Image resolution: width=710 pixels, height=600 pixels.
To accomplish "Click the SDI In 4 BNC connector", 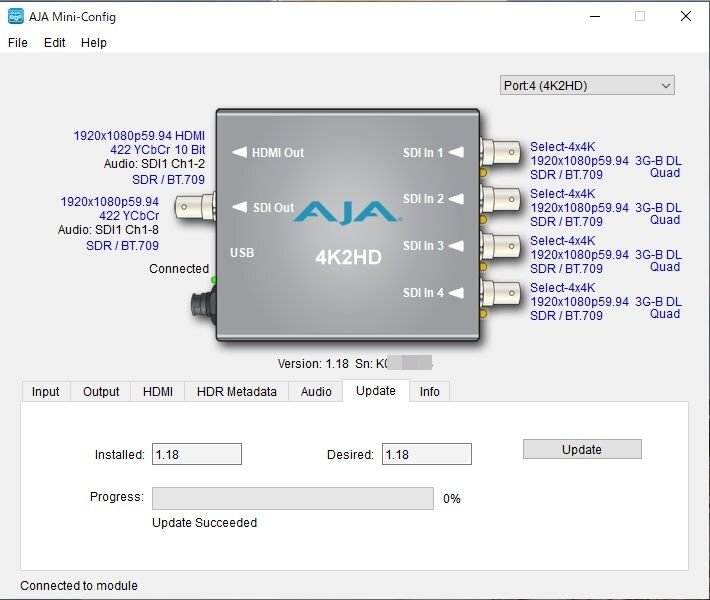I will tap(502, 293).
